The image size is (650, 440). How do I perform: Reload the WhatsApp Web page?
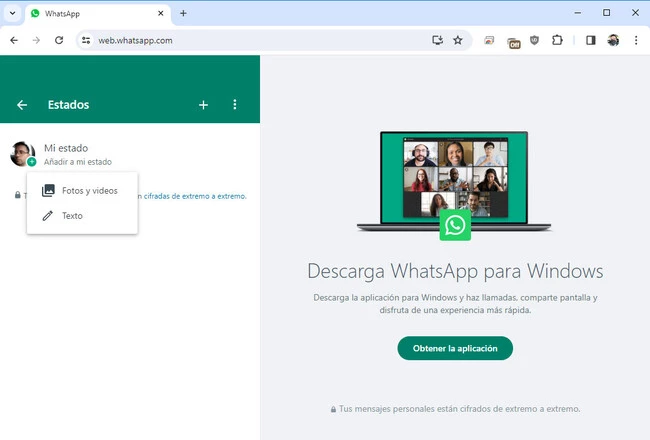pos(59,40)
